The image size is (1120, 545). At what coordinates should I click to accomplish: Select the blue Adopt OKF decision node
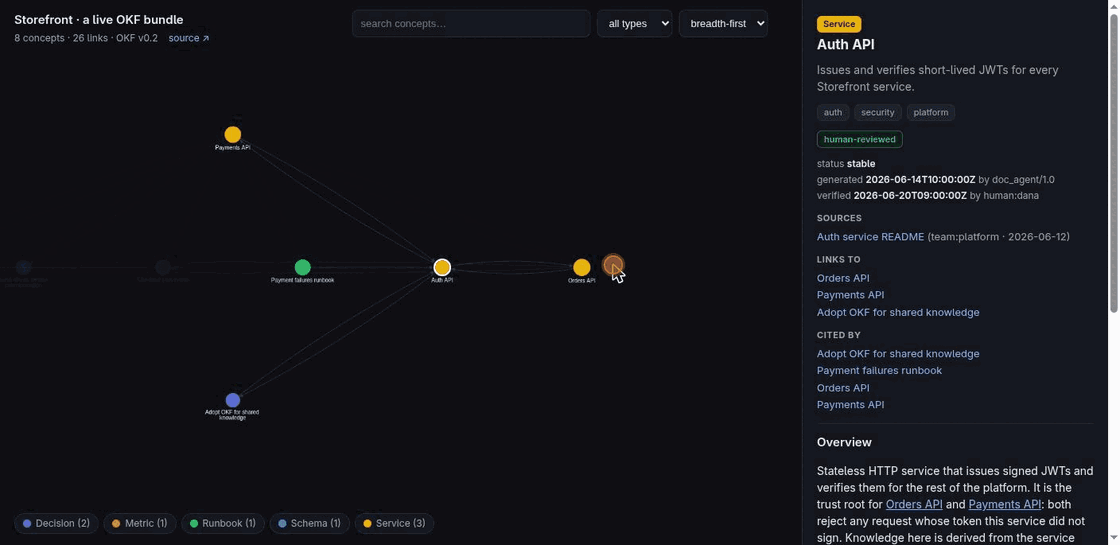click(x=233, y=400)
